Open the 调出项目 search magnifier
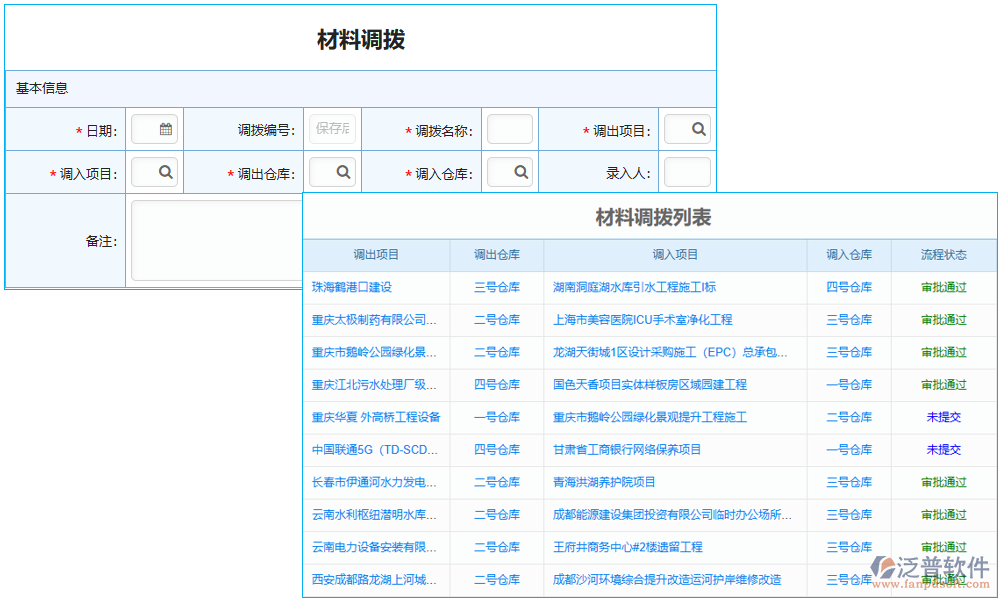 687,128
